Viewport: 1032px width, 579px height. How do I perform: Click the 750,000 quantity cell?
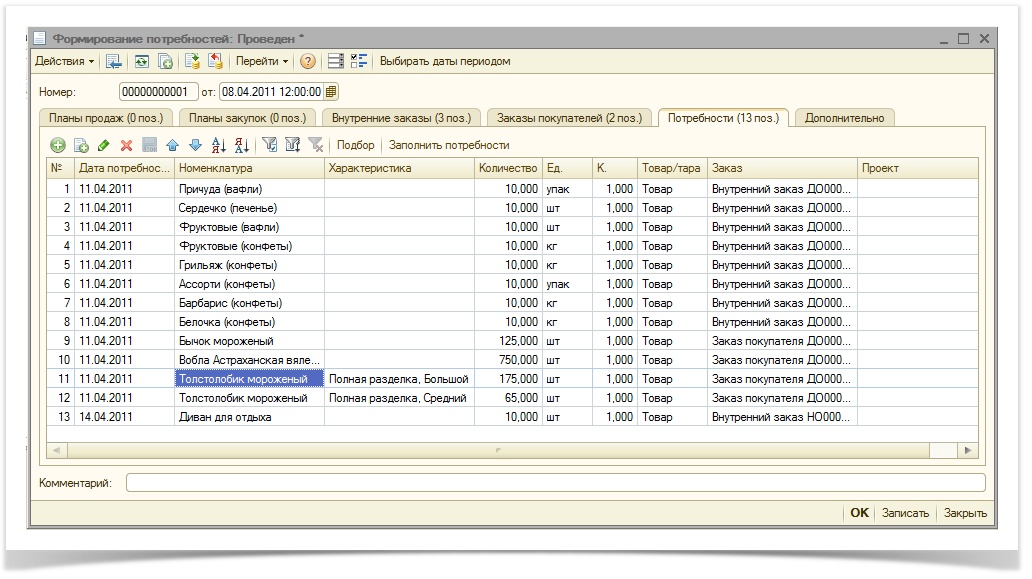click(x=508, y=361)
